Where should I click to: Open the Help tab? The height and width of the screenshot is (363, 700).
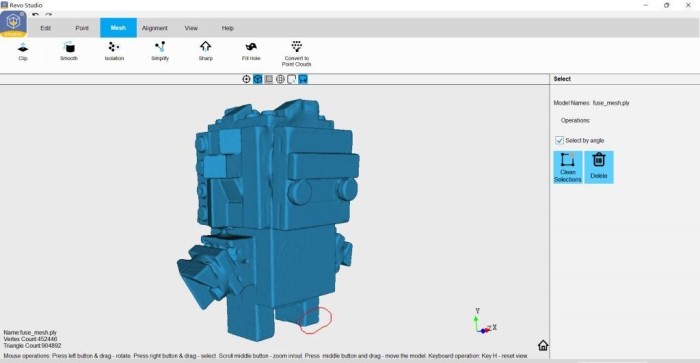point(227,28)
